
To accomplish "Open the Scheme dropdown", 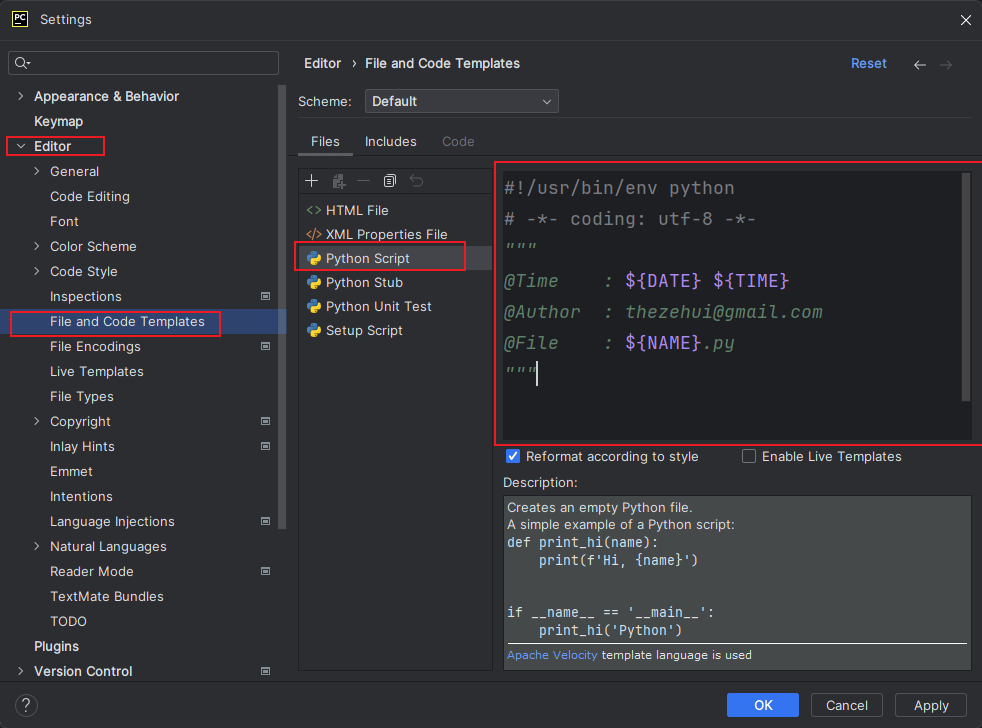I will (x=462, y=102).
